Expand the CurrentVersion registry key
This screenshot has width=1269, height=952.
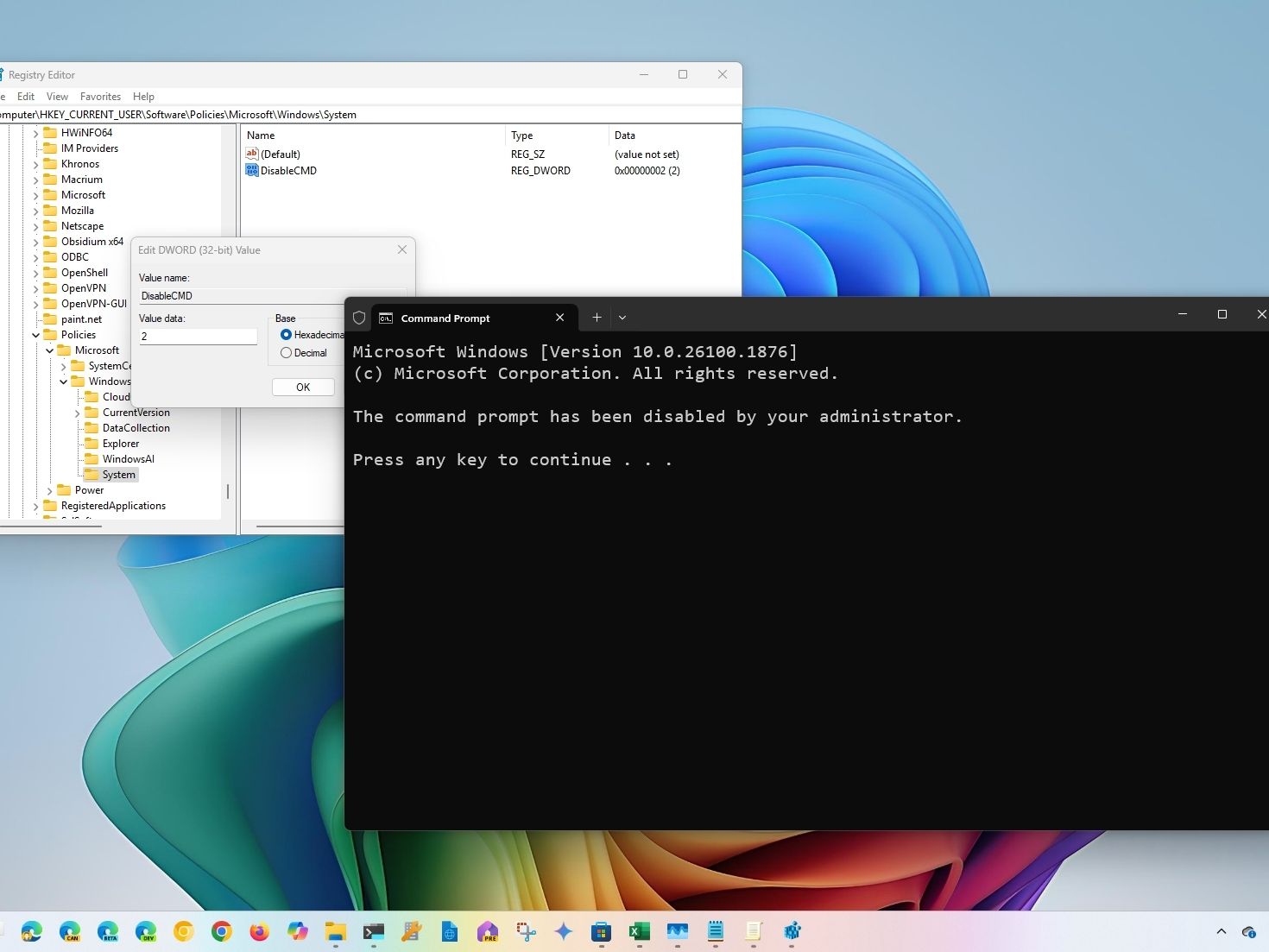(78, 413)
